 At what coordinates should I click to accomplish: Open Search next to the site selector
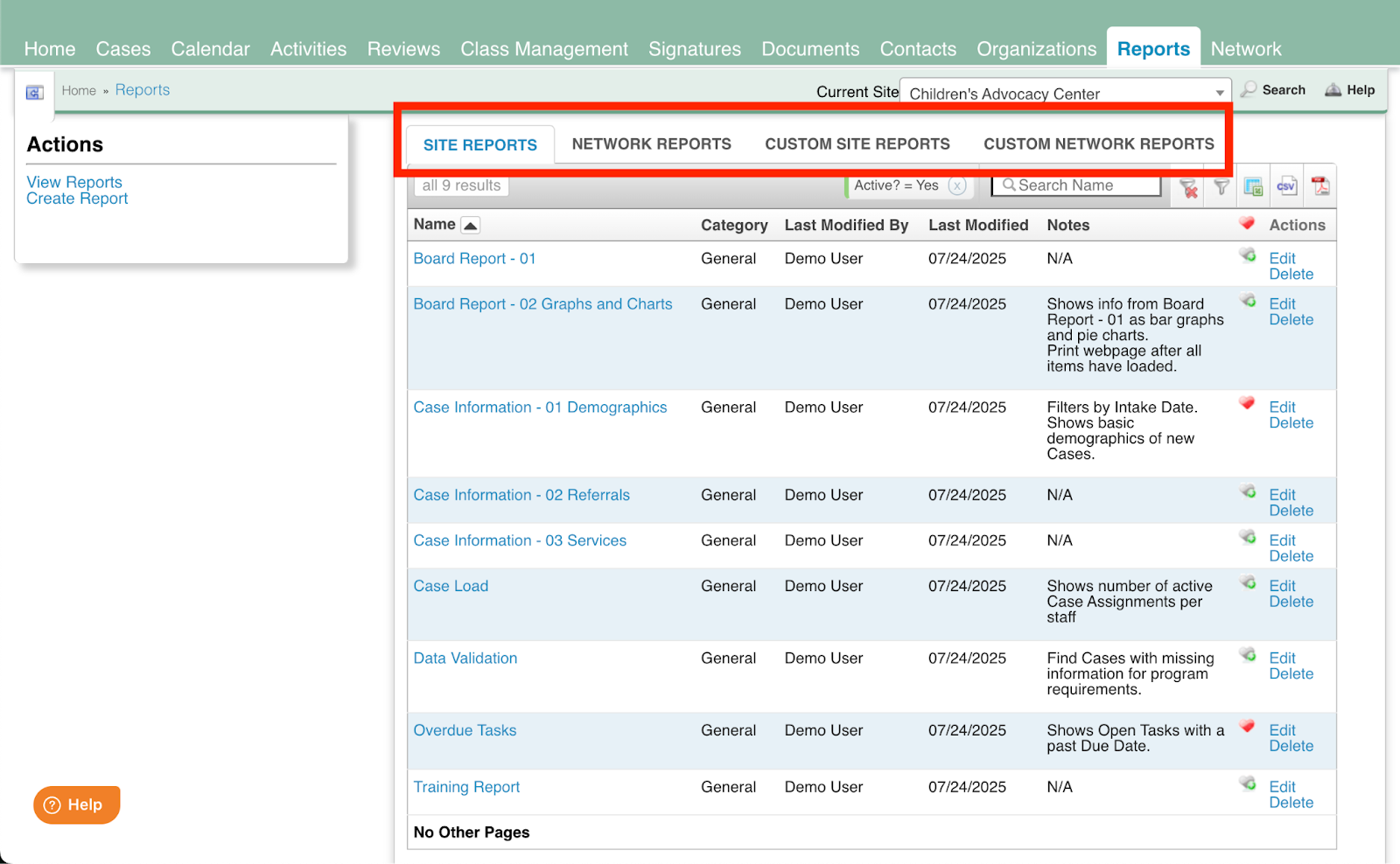(1273, 89)
